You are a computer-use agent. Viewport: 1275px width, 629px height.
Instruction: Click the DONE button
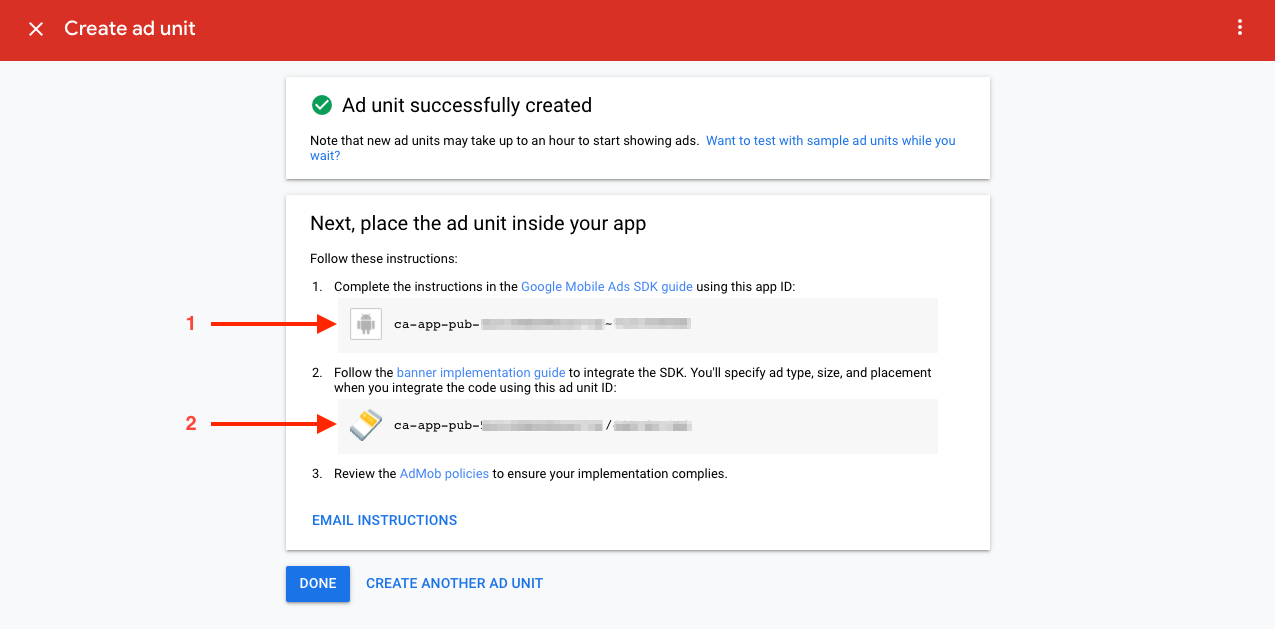[318, 583]
